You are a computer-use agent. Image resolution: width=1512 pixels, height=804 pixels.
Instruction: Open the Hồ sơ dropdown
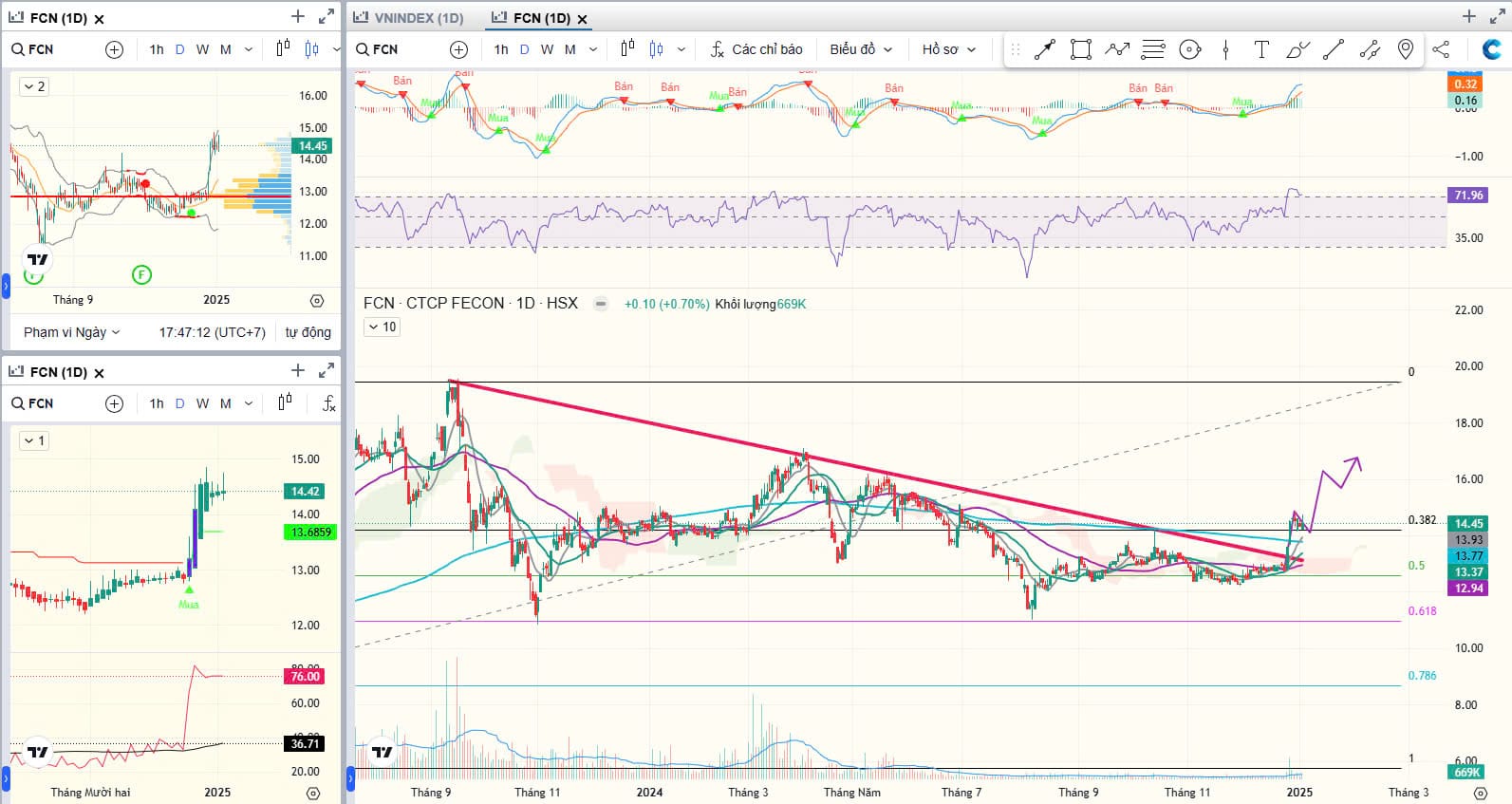click(948, 49)
